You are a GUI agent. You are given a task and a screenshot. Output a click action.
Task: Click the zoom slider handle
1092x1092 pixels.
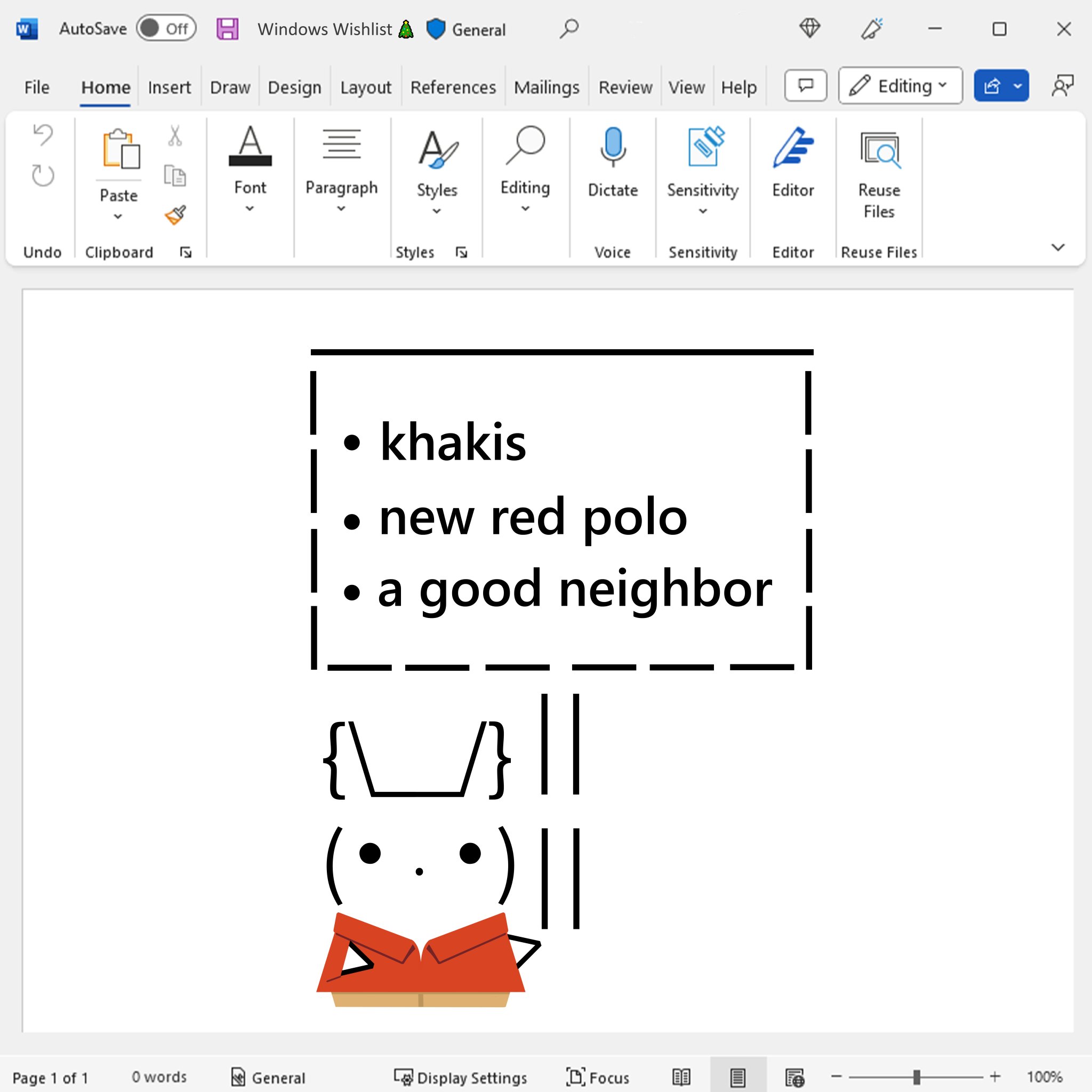click(x=916, y=1077)
